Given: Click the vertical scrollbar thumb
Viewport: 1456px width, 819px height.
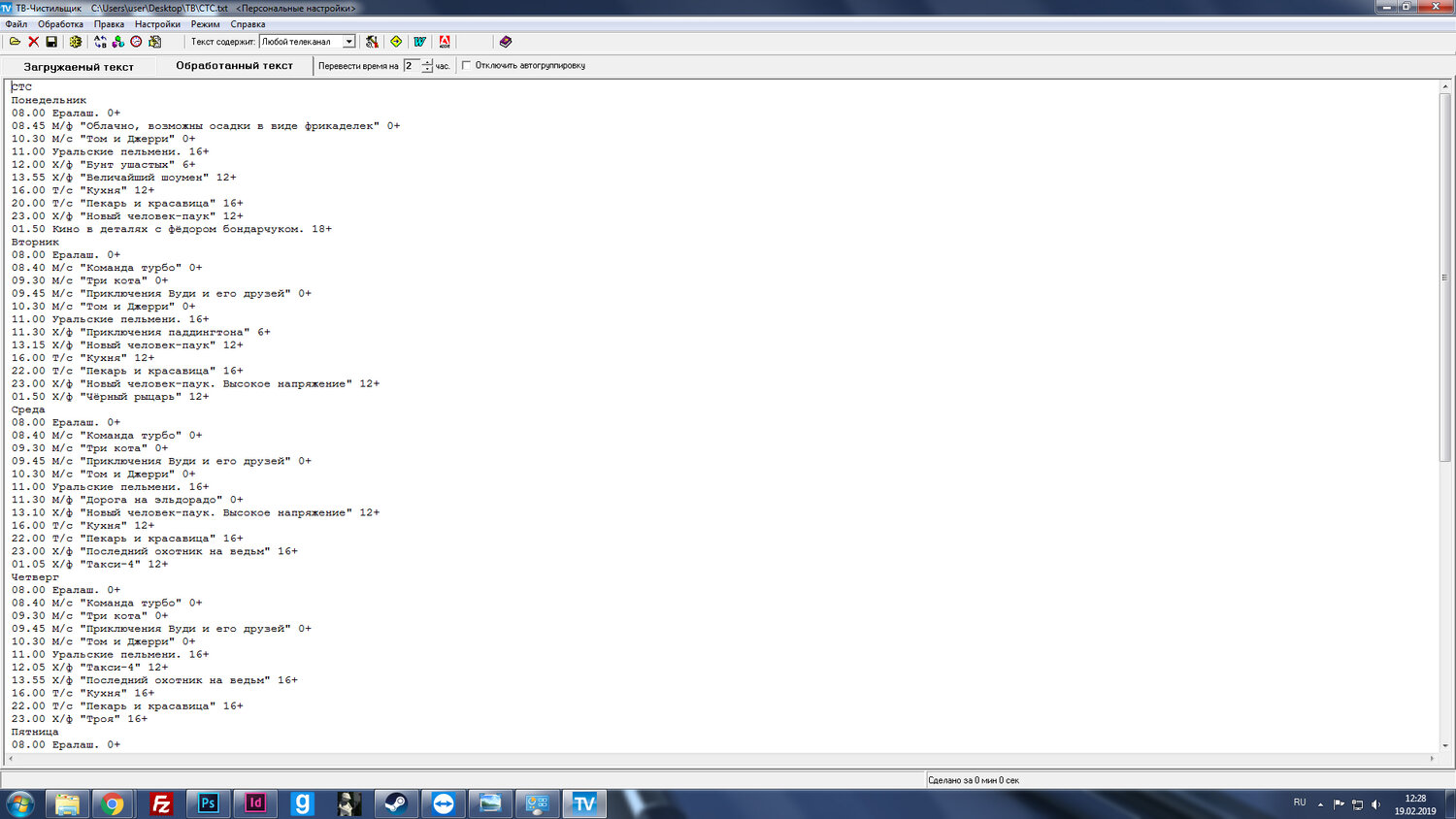Looking at the screenshot, I should [x=1445, y=278].
